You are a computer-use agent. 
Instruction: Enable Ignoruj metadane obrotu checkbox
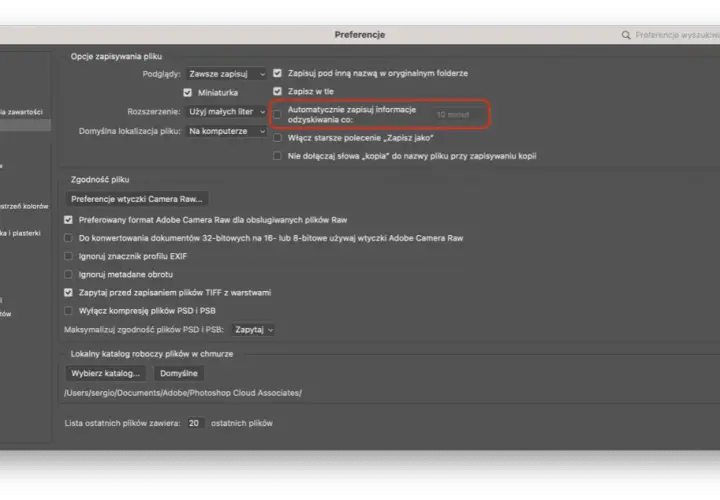(68, 275)
